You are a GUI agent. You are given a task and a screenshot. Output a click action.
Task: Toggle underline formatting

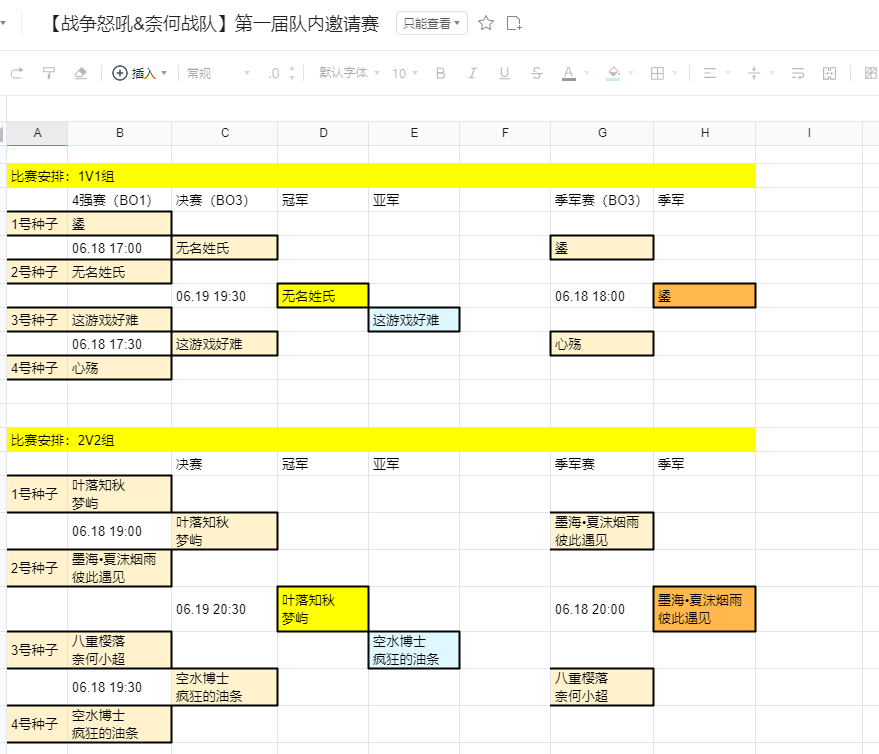pyautogui.click(x=505, y=73)
